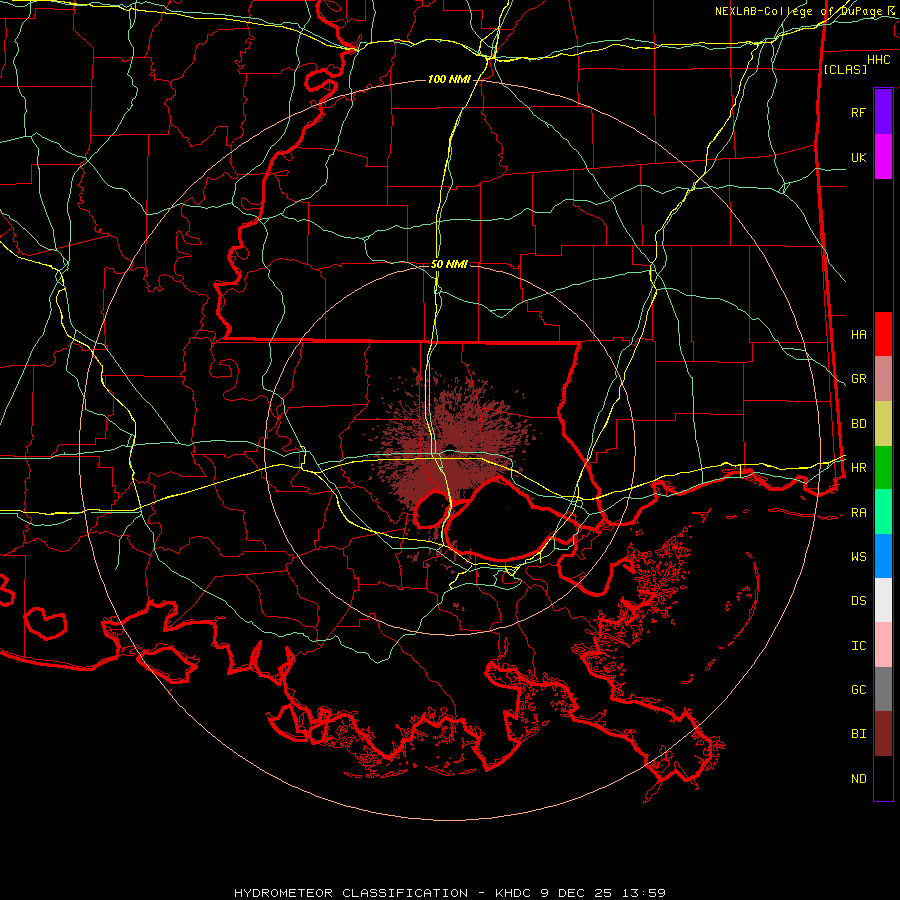Click the HA red legend swatch
Screen dimensions: 900x900
point(883,334)
